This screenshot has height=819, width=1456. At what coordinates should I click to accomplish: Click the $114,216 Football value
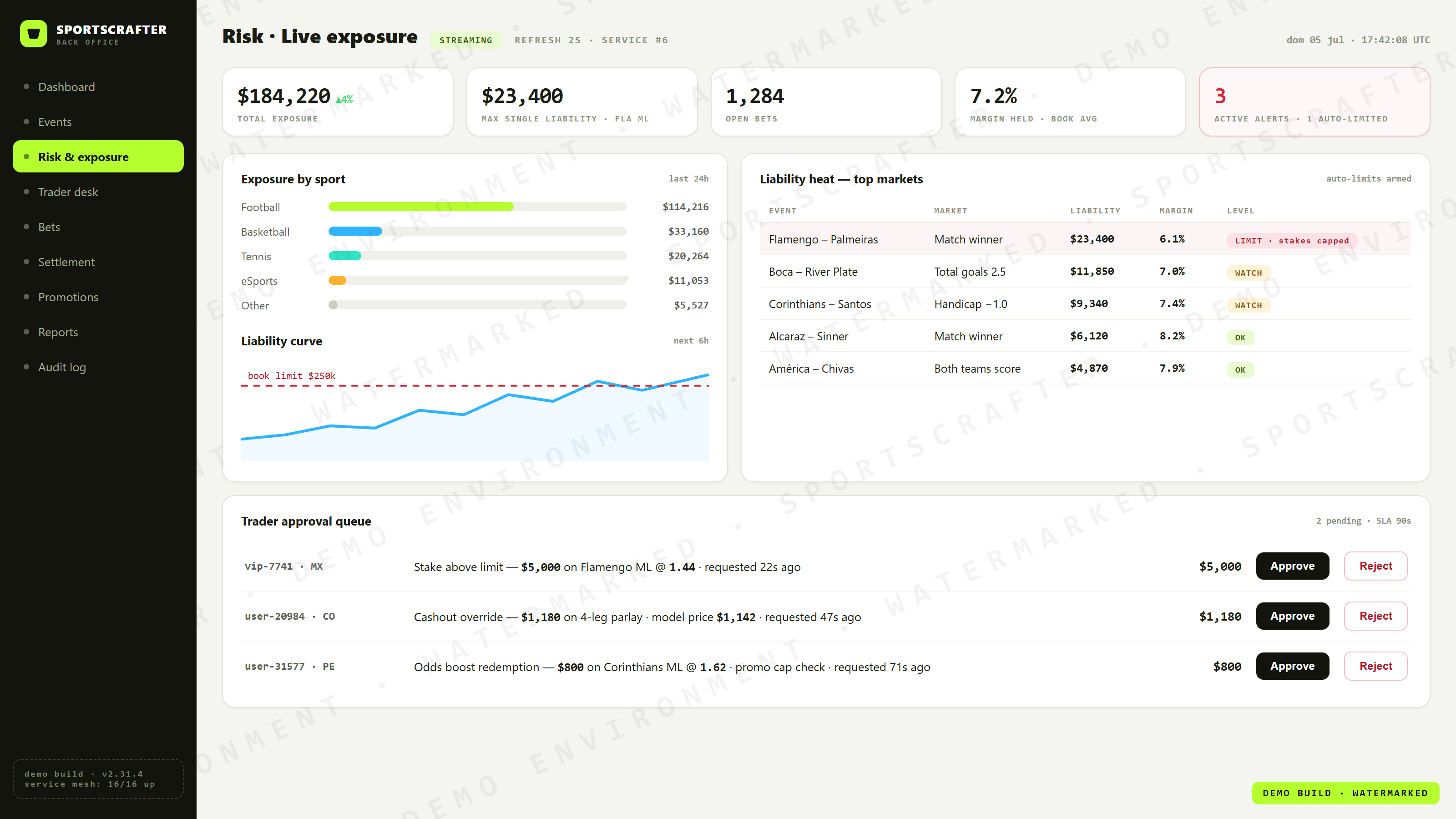[x=685, y=207]
